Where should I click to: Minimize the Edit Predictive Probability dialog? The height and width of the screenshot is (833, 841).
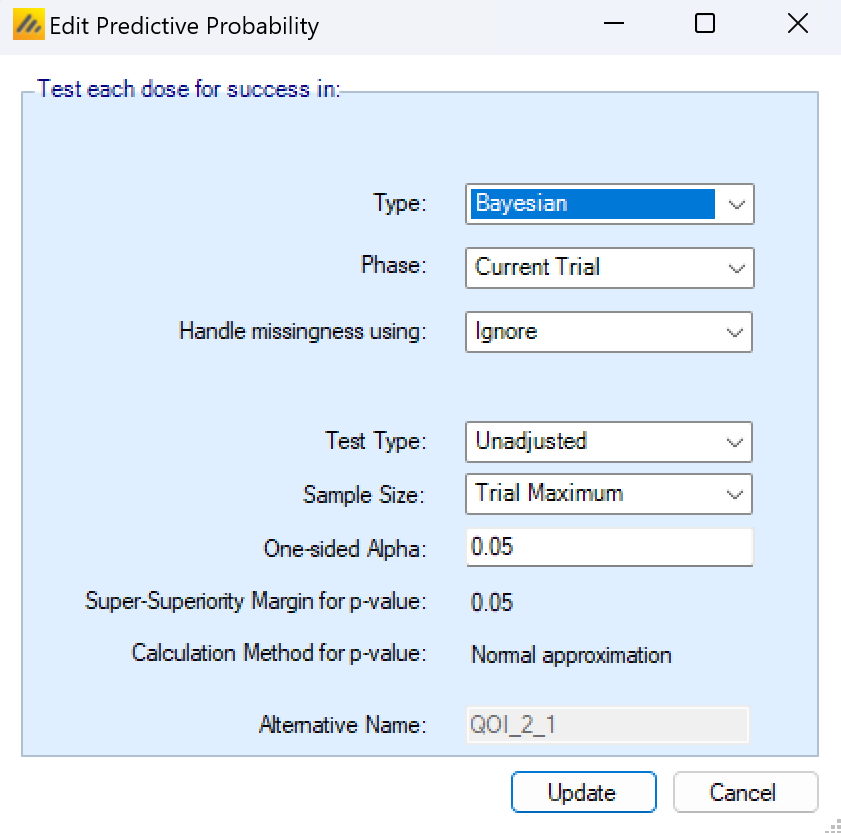point(610,25)
